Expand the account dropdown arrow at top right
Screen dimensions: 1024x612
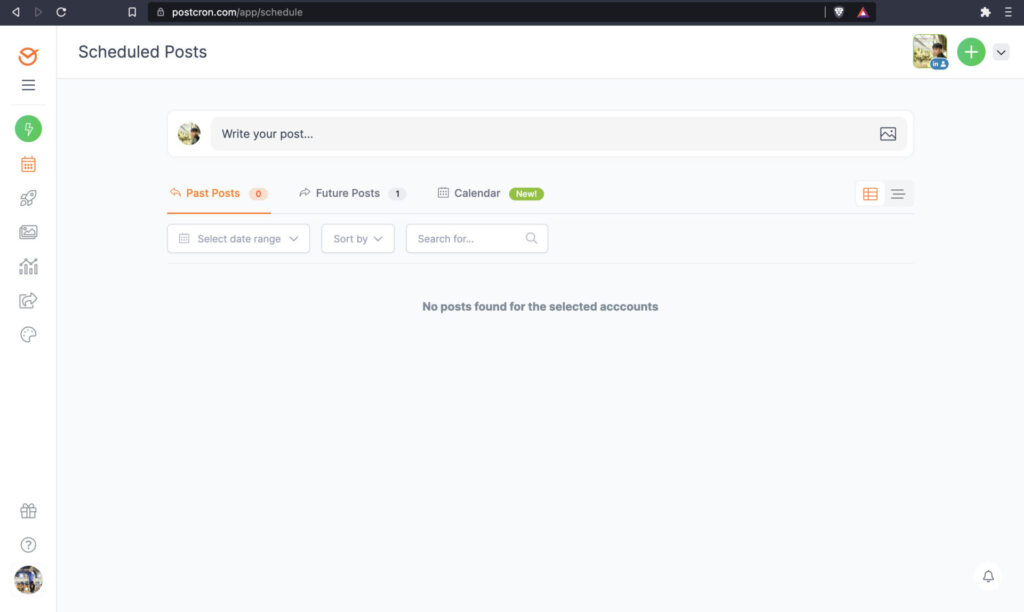click(1001, 53)
